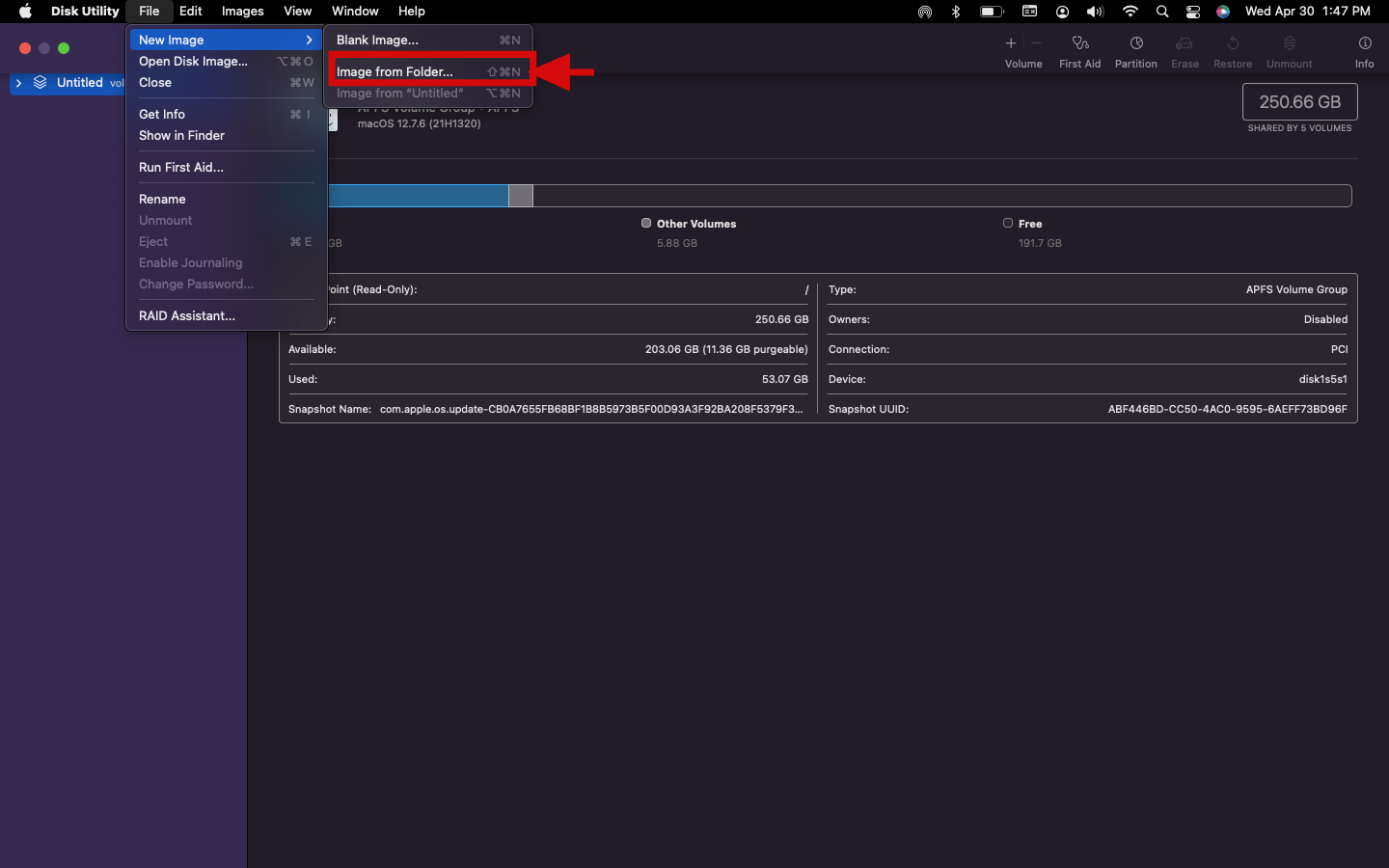Choose Open Disk Image…

tap(226, 61)
